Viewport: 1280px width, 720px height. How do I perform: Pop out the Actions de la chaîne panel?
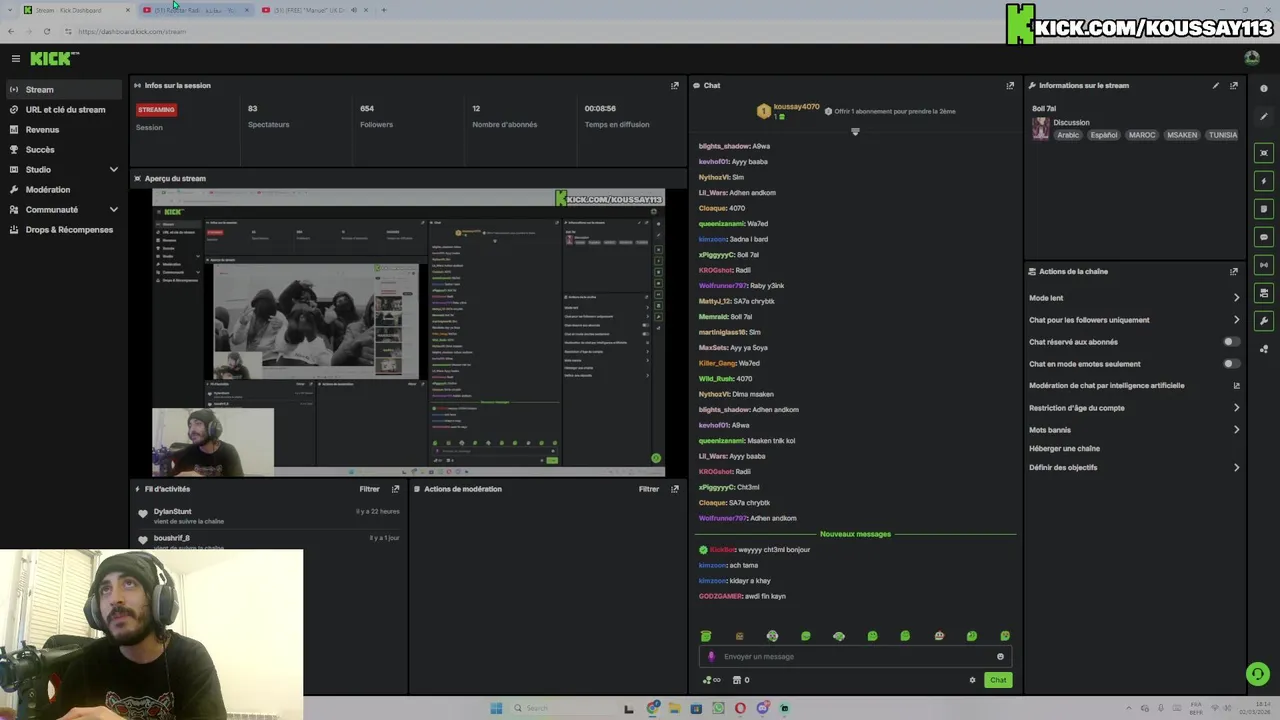pos(1234,272)
